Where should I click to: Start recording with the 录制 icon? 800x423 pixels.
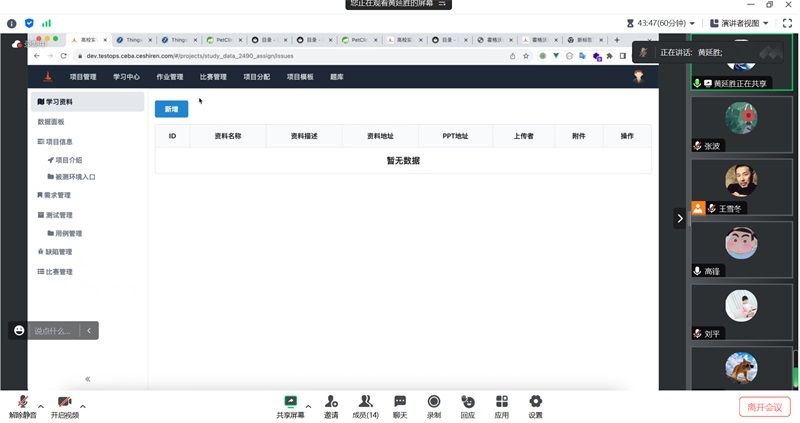pos(434,401)
